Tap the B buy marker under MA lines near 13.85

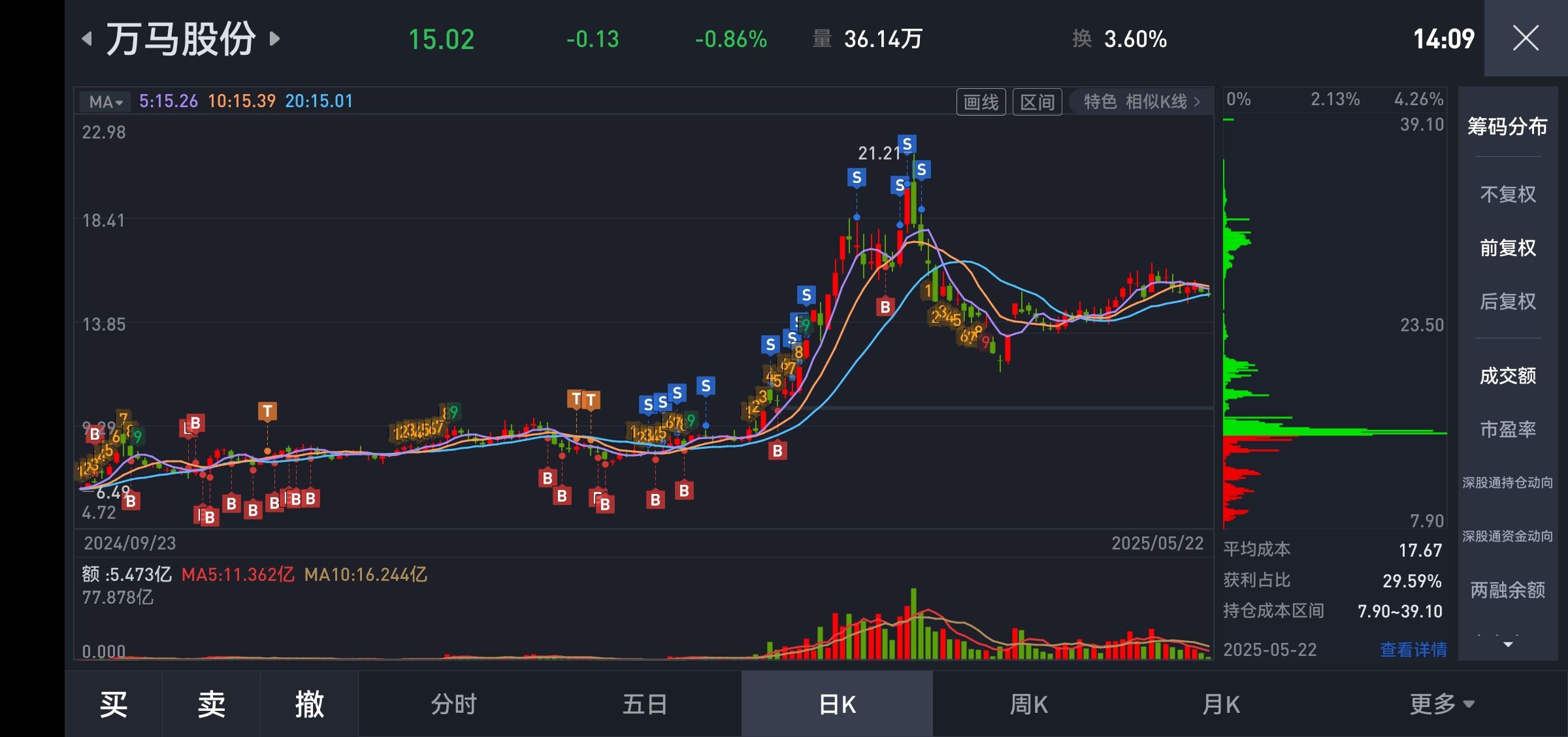coord(885,306)
